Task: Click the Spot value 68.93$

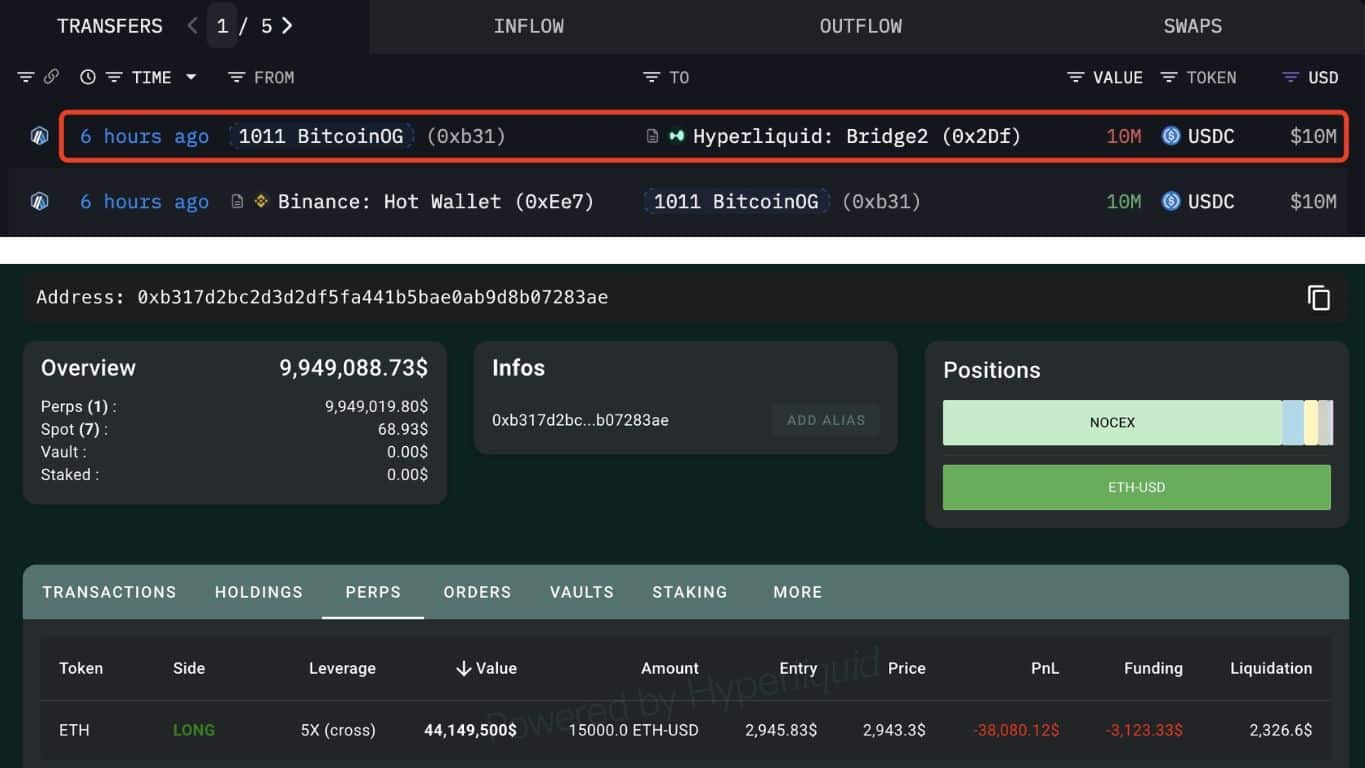Action: (x=403, y=429)
